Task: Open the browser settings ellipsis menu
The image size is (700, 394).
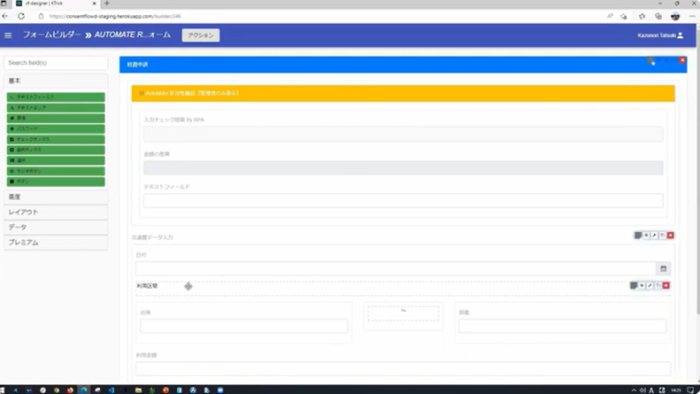Action: [x=692, y=17]
